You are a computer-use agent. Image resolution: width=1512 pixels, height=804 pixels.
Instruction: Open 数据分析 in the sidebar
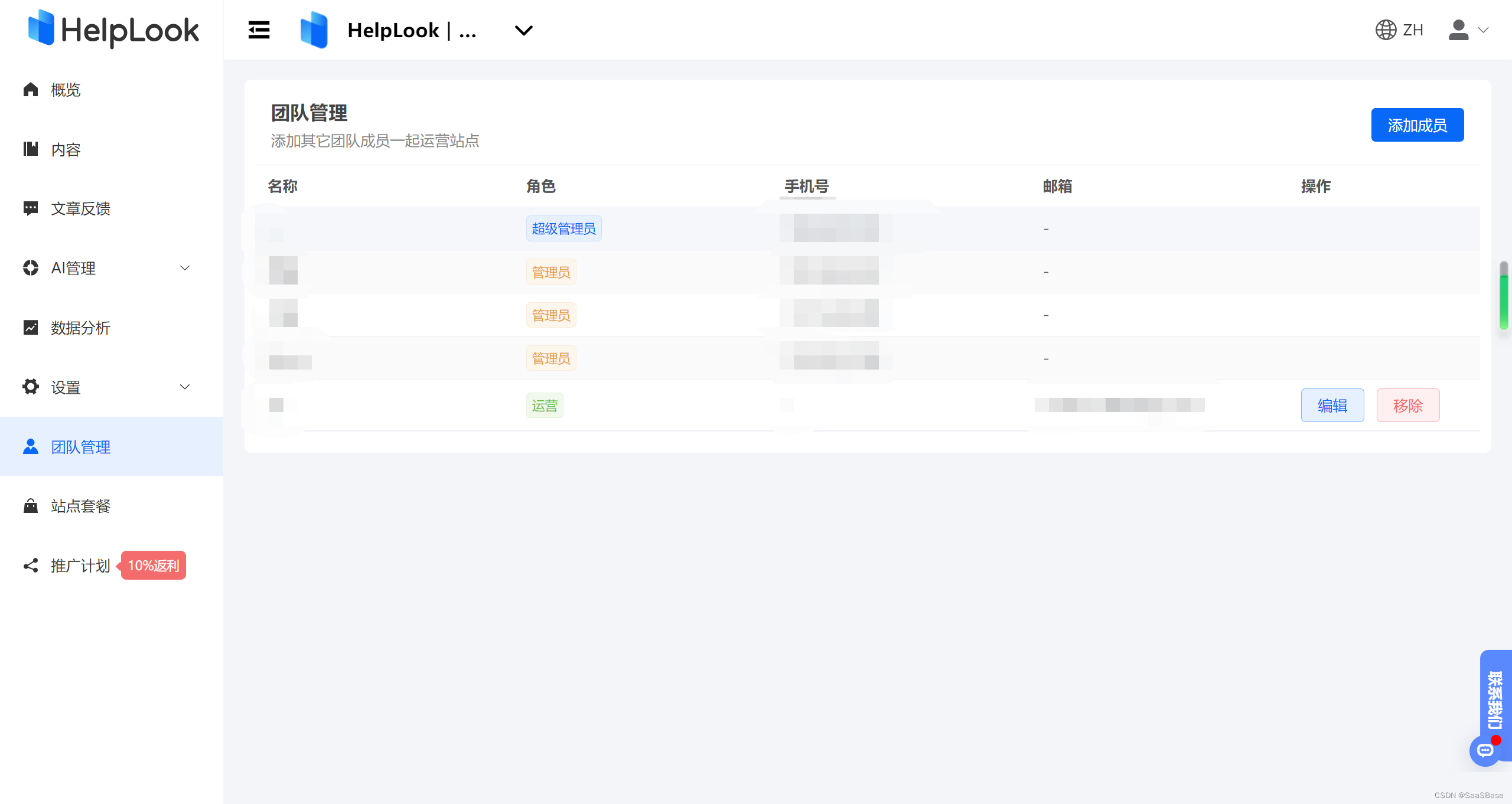[81, 328]
